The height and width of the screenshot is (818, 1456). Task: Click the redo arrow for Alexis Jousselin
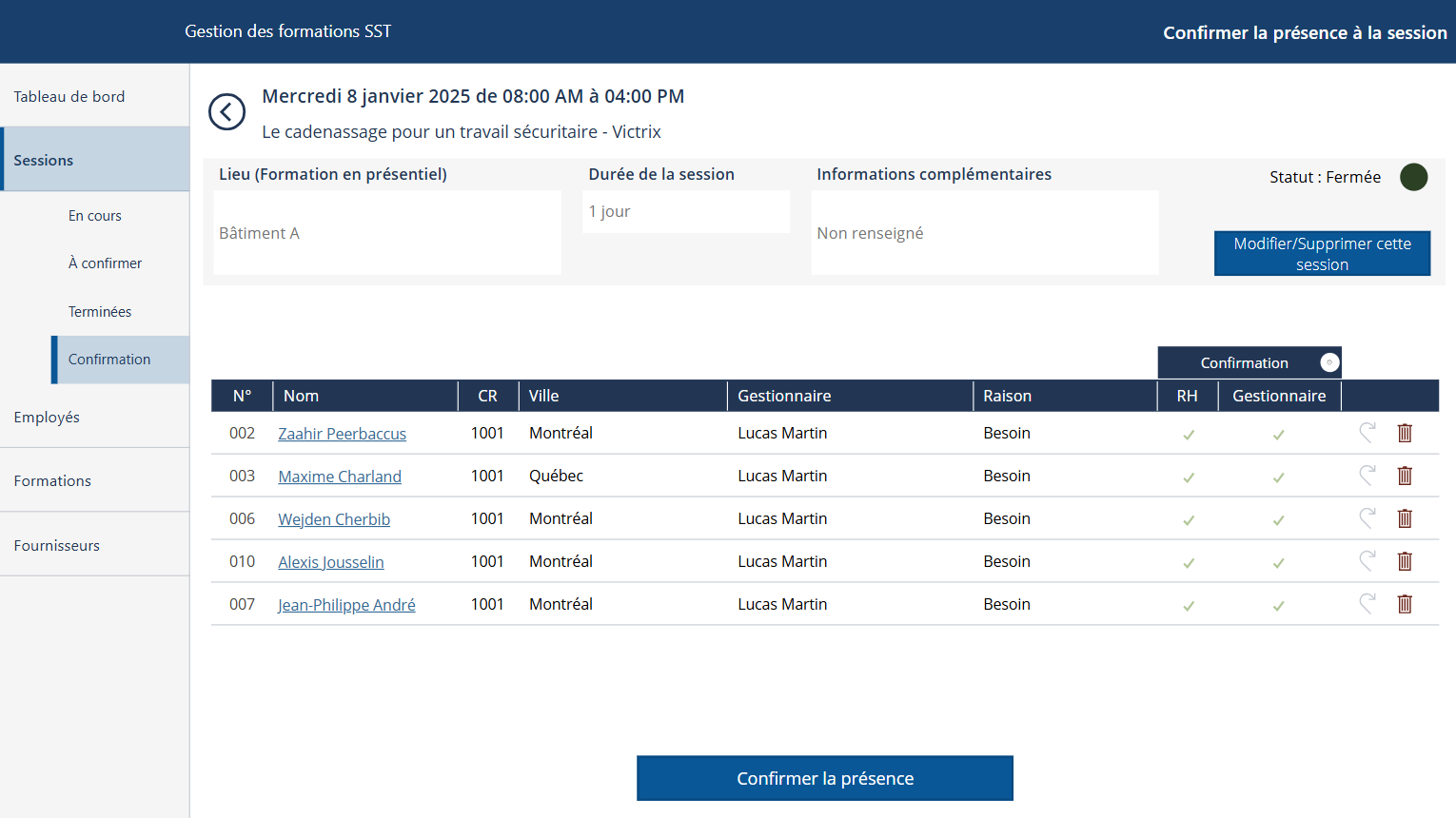(1367, 561)
